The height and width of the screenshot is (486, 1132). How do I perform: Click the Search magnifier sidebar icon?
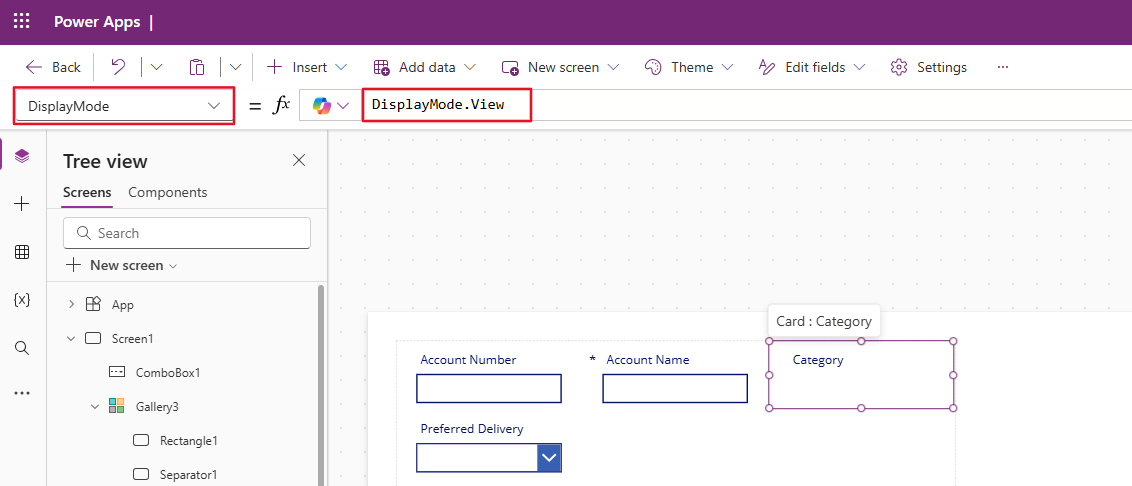(x=22, y=348)
